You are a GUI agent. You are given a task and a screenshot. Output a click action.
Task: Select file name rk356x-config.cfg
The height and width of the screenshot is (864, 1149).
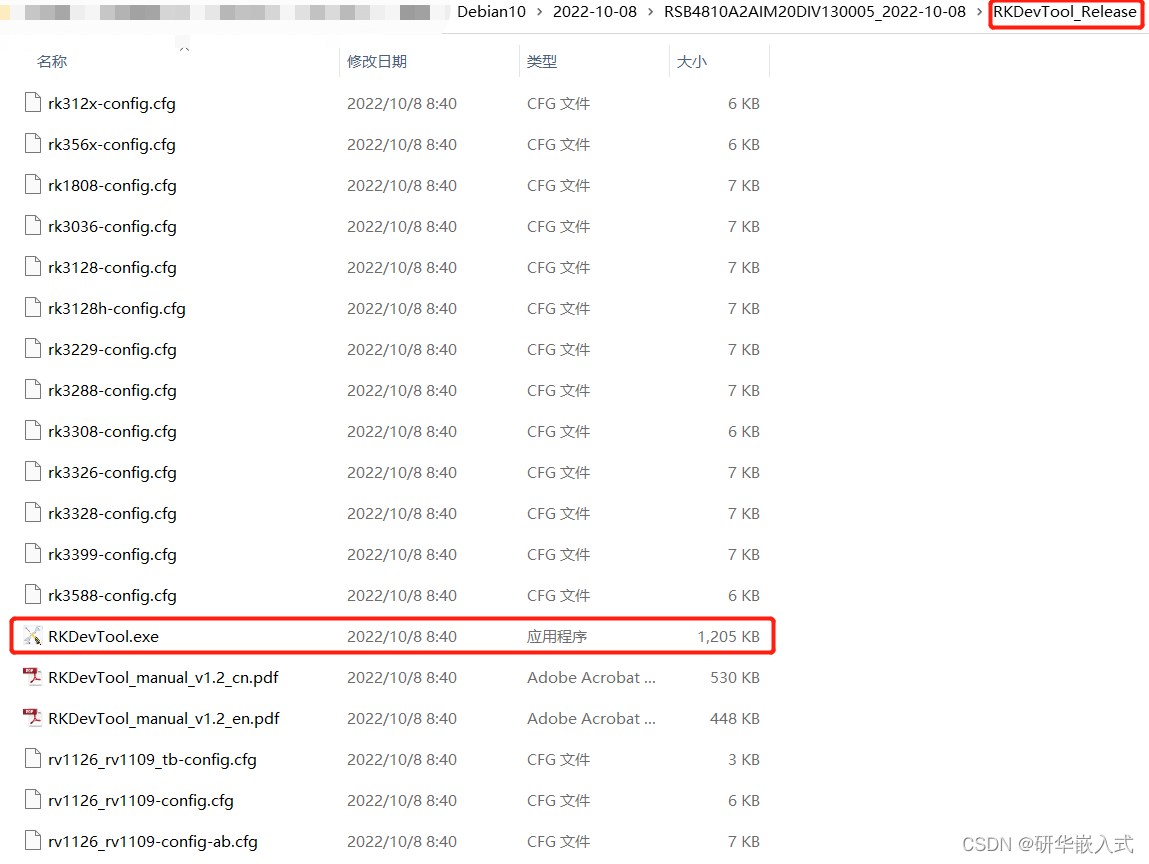tap(112, 144)
